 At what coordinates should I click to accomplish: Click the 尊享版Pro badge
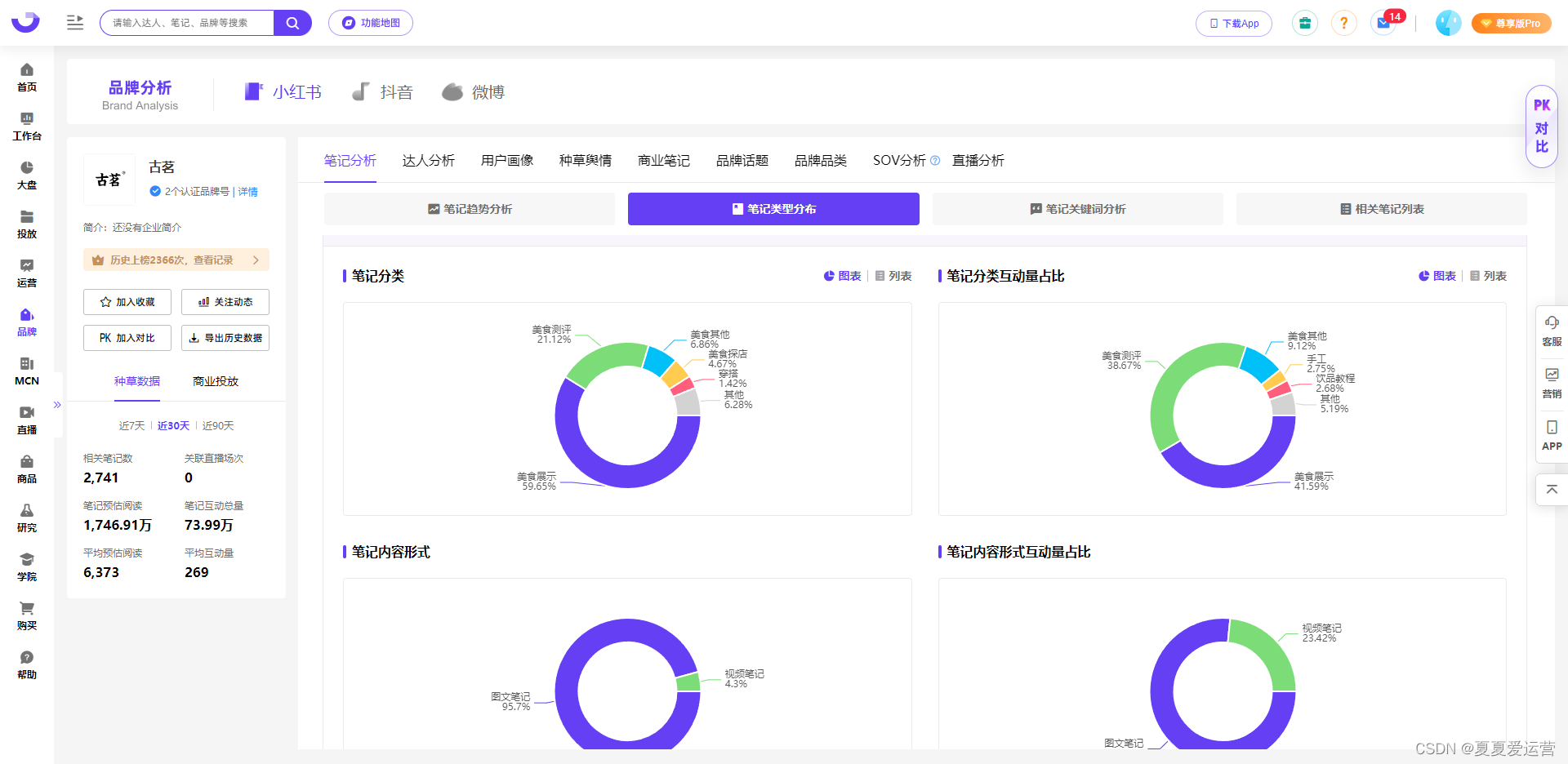point(1511,23)
